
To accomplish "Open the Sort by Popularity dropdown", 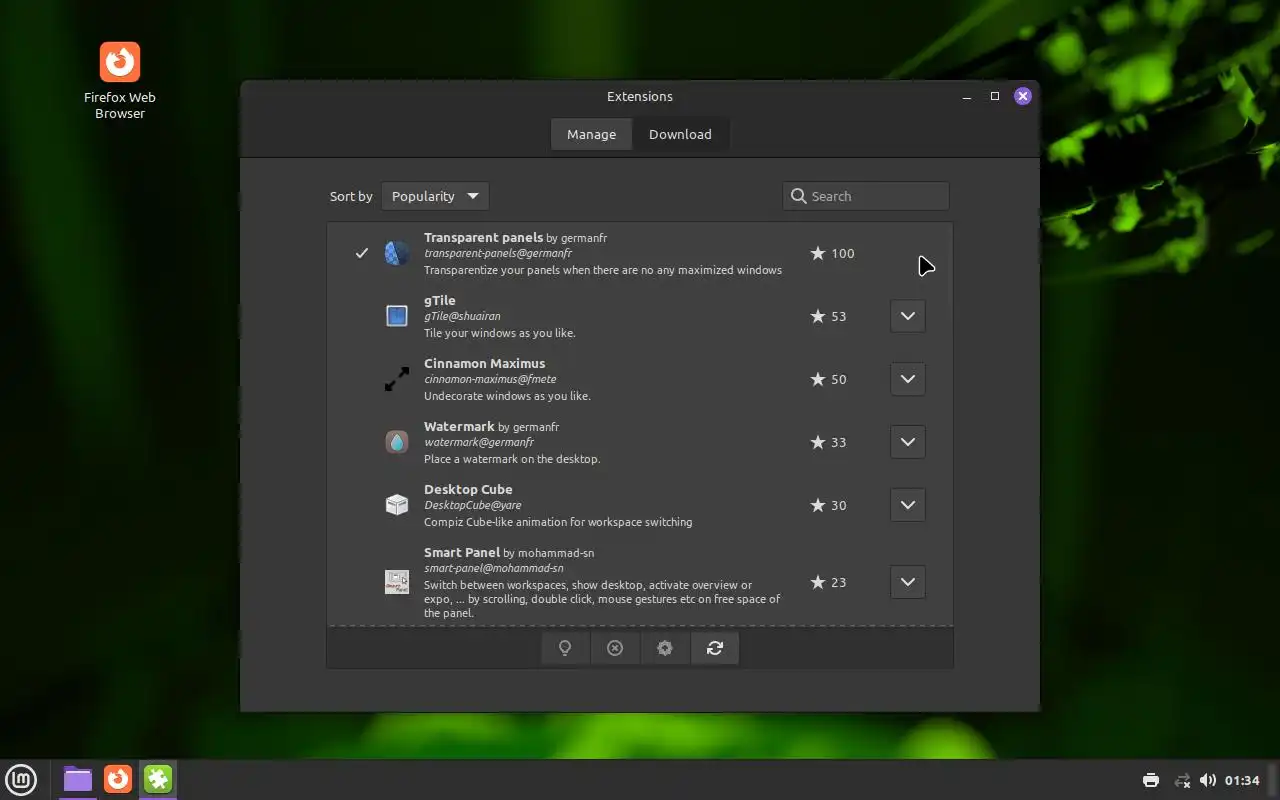I will click(x=435, y=196).
